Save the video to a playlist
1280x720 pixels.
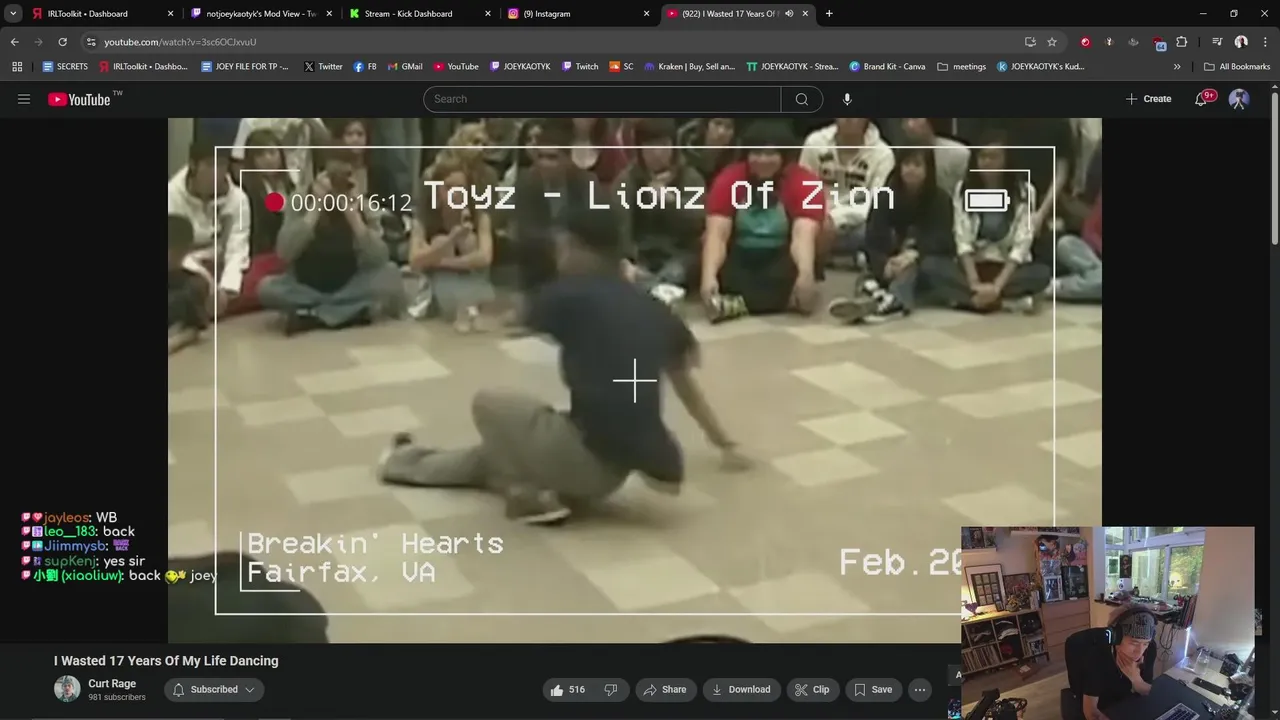[x=872, y=689]
